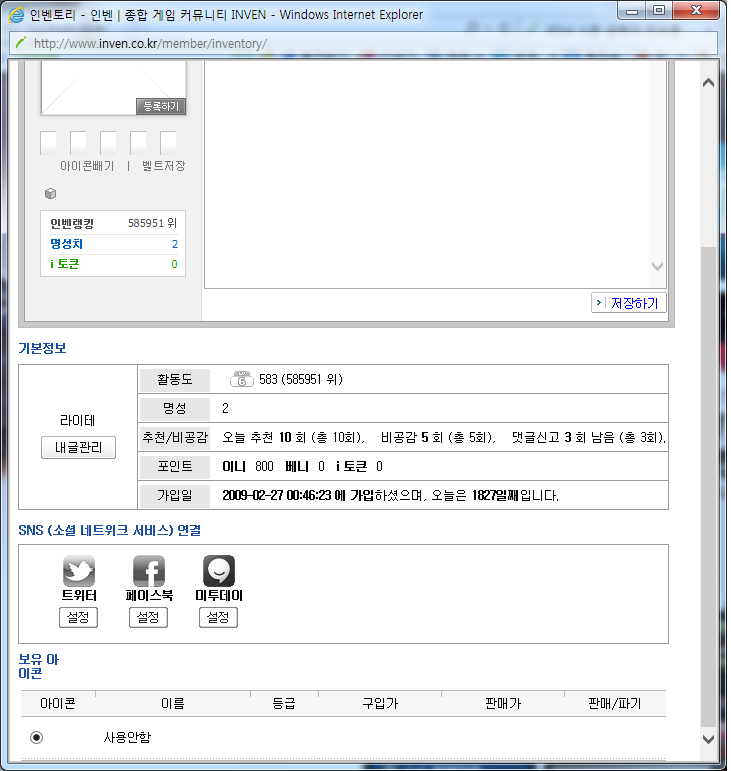
Task: Open 설정 under Facebook (페이스북)
Action: click(x=149, y=617)
